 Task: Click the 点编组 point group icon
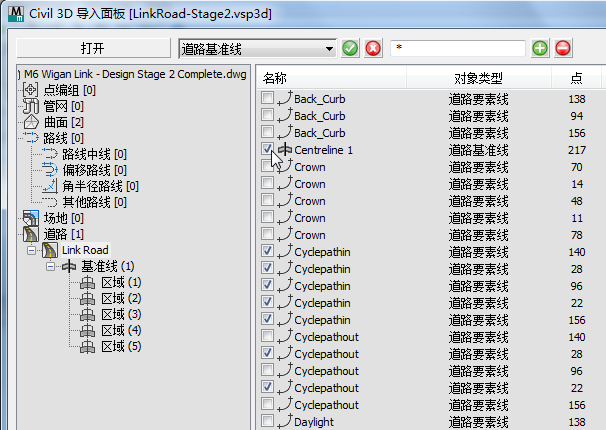pos(31,90)
